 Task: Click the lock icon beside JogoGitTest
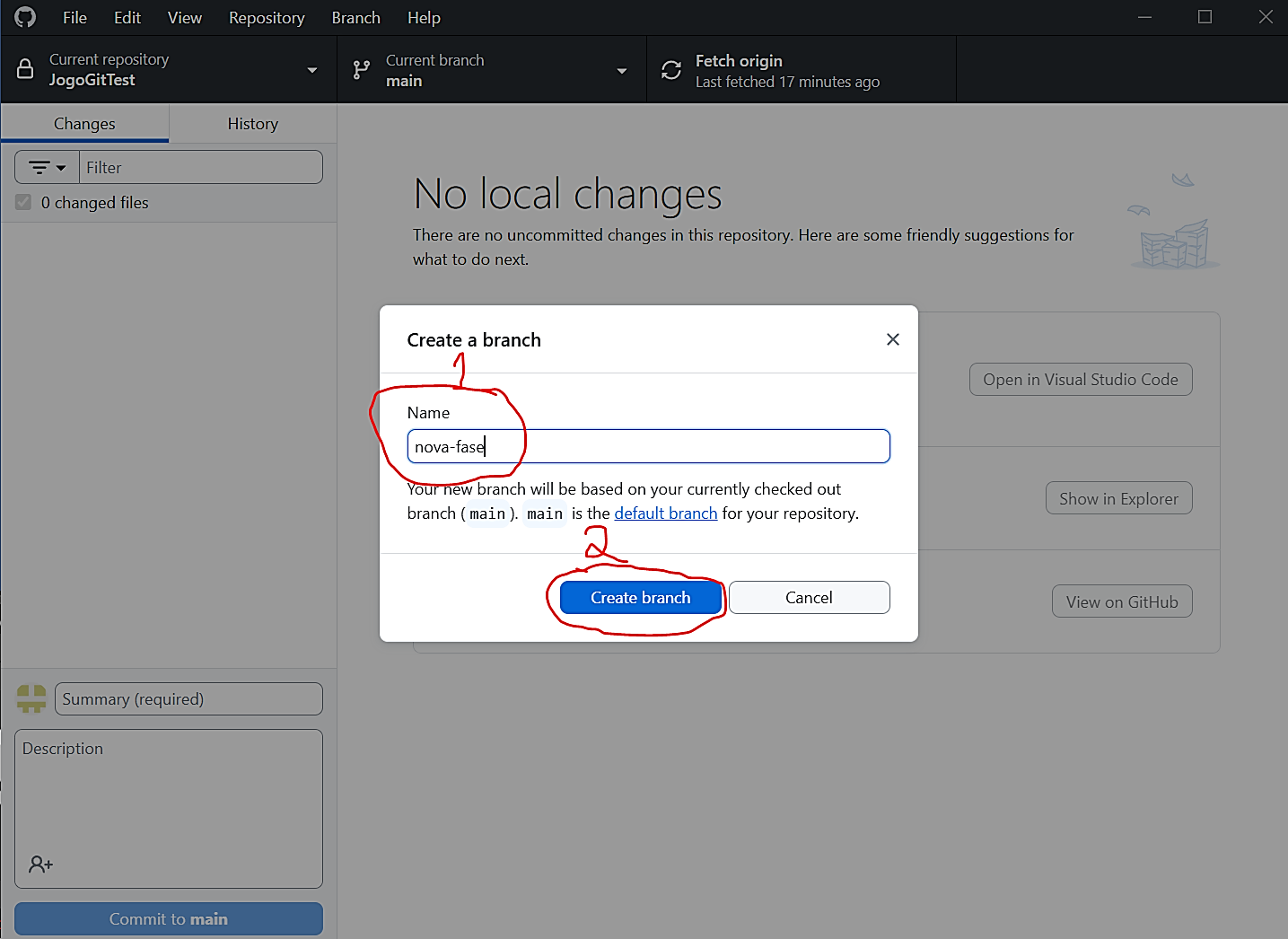pyautogui.click(x=26, y=69)
